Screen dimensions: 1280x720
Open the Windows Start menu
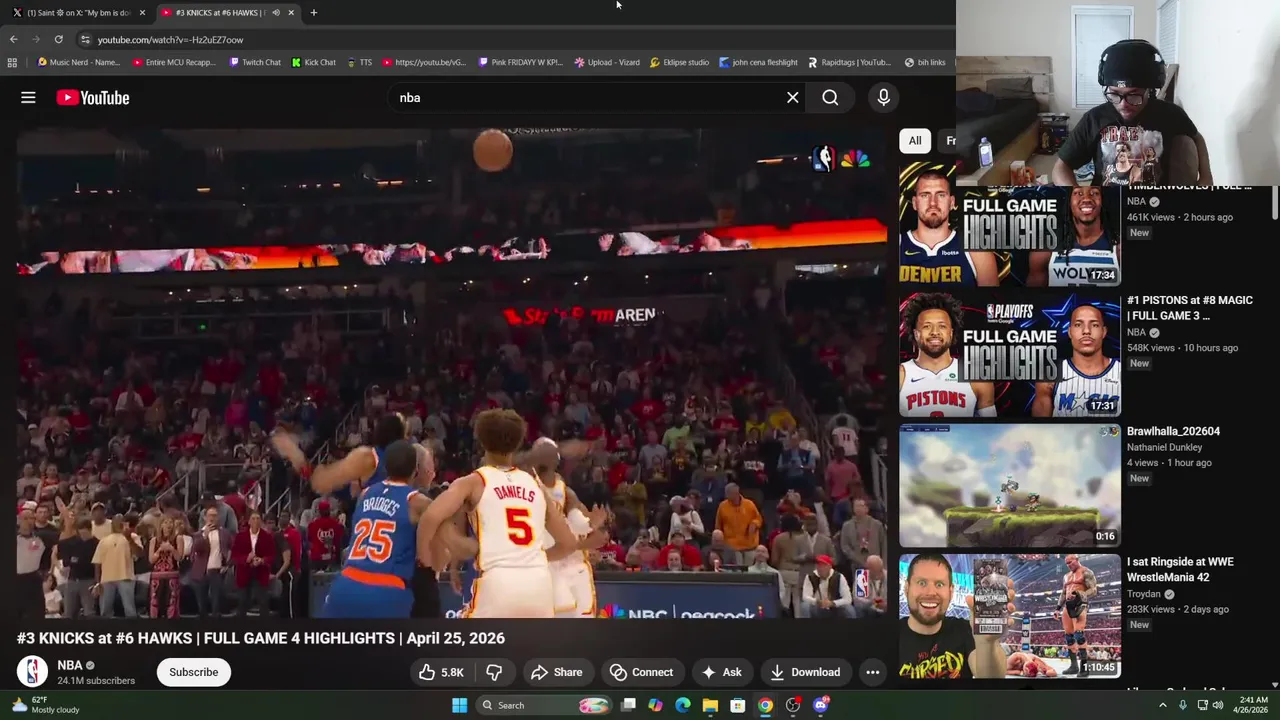click(459, 705)
